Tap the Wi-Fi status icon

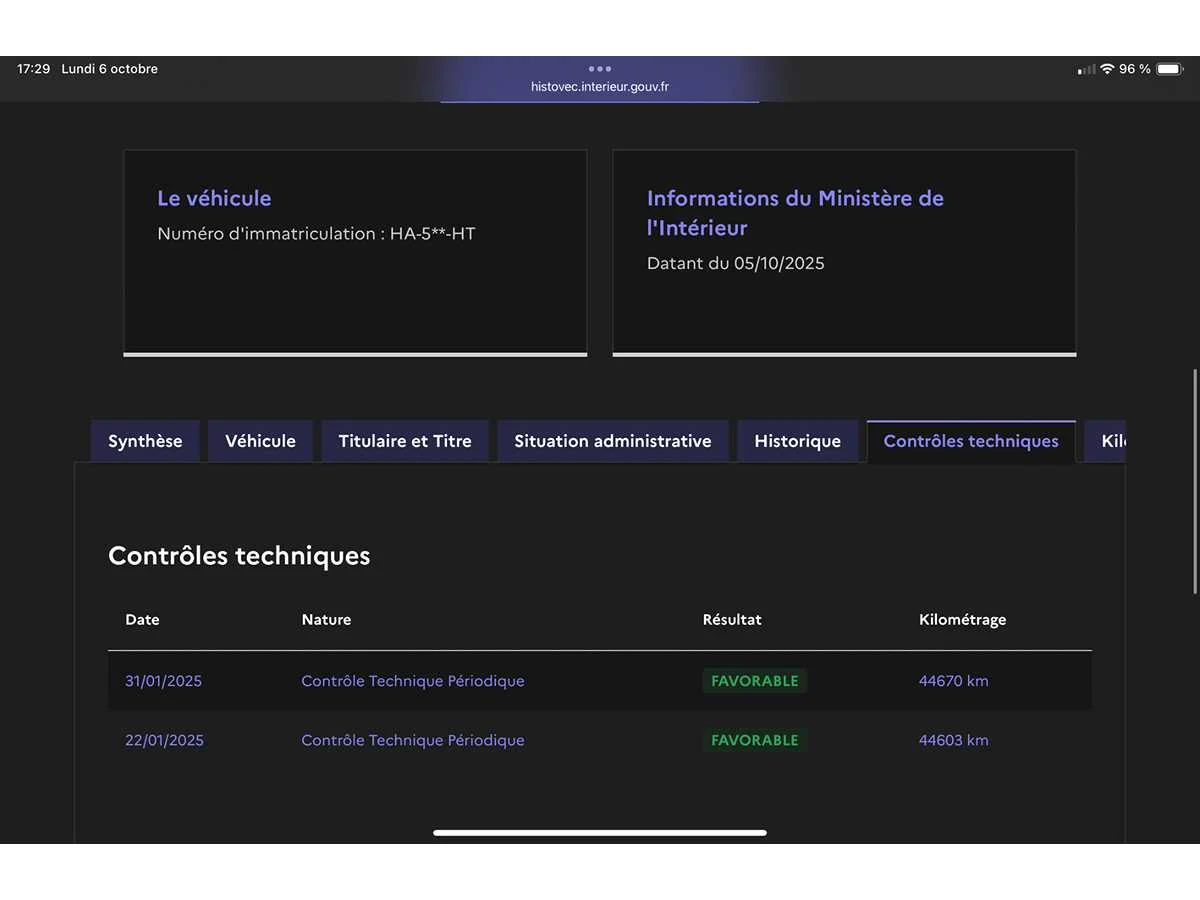coord(1107,69)
